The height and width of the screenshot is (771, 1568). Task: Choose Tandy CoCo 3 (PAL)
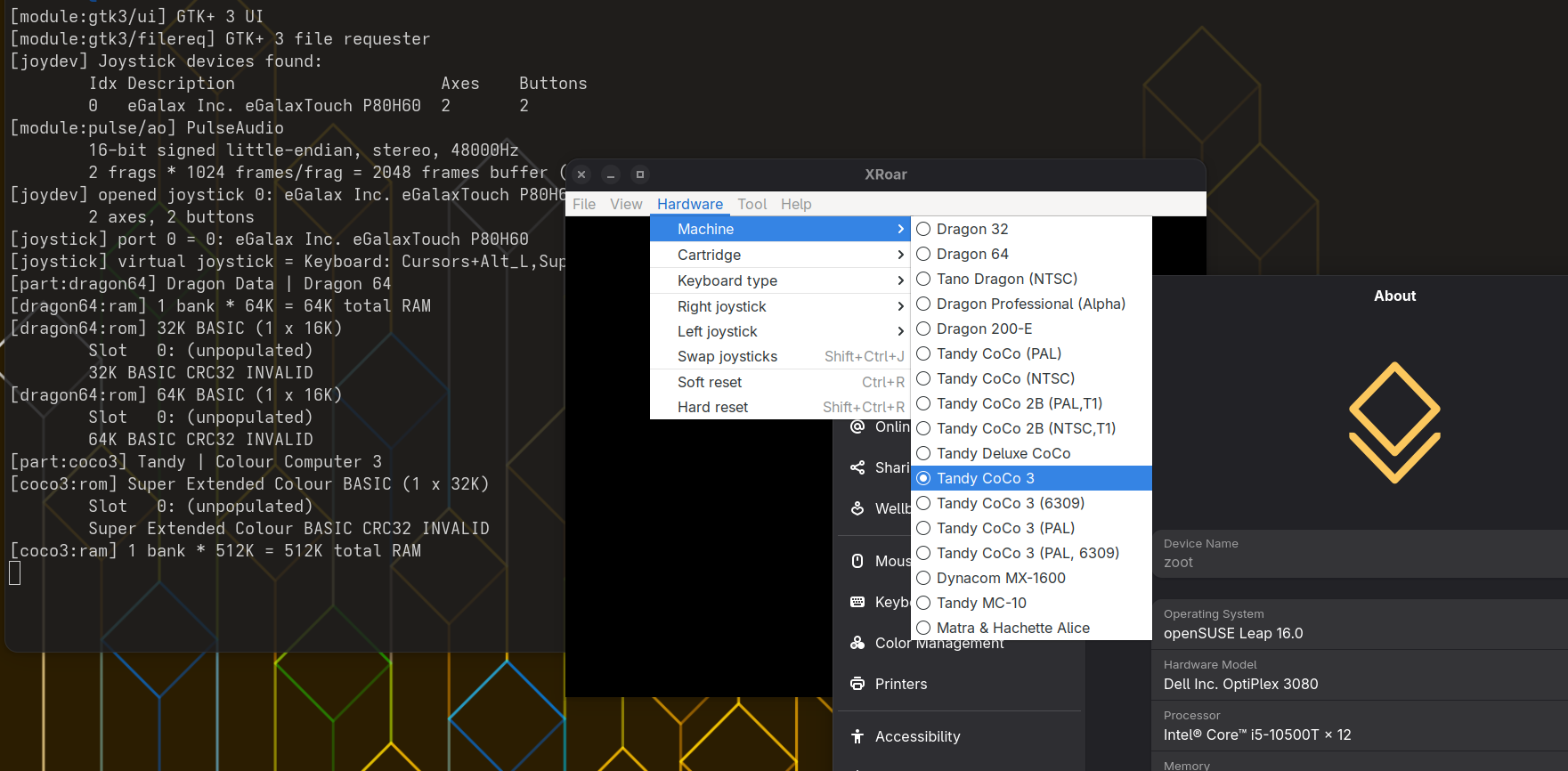[x=1031, y=528]
